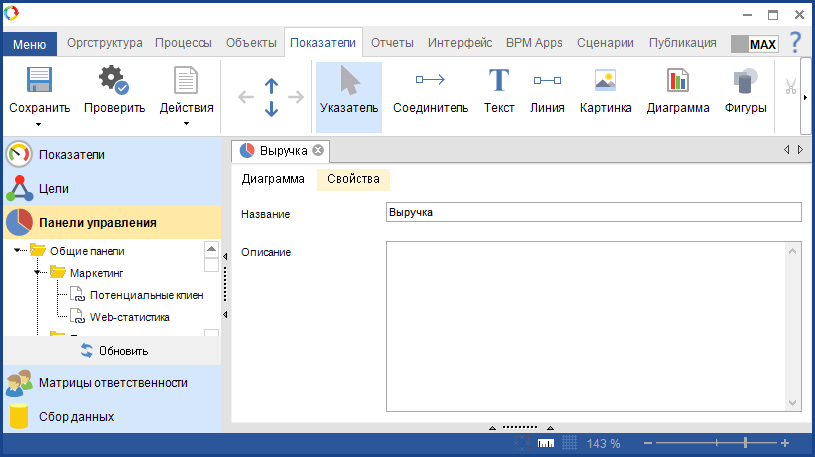Viewport: 815px width, 457px height.
Task: Open the Меню button
Action: point(29,44)
